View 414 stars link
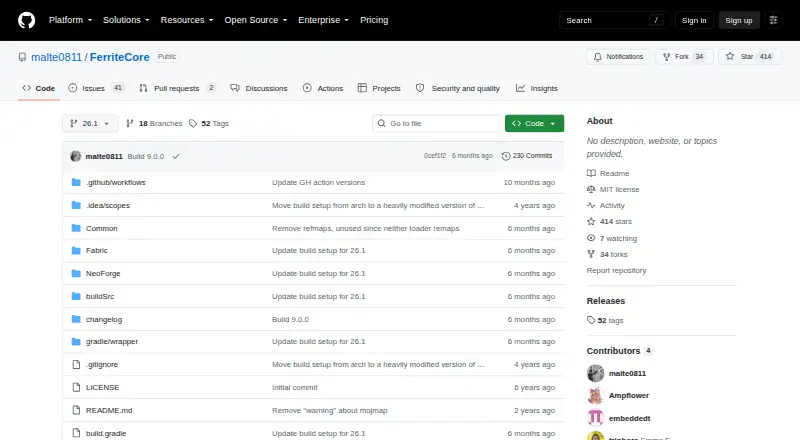The width and height of the screenshot is (800, 440). coord(609,222)
